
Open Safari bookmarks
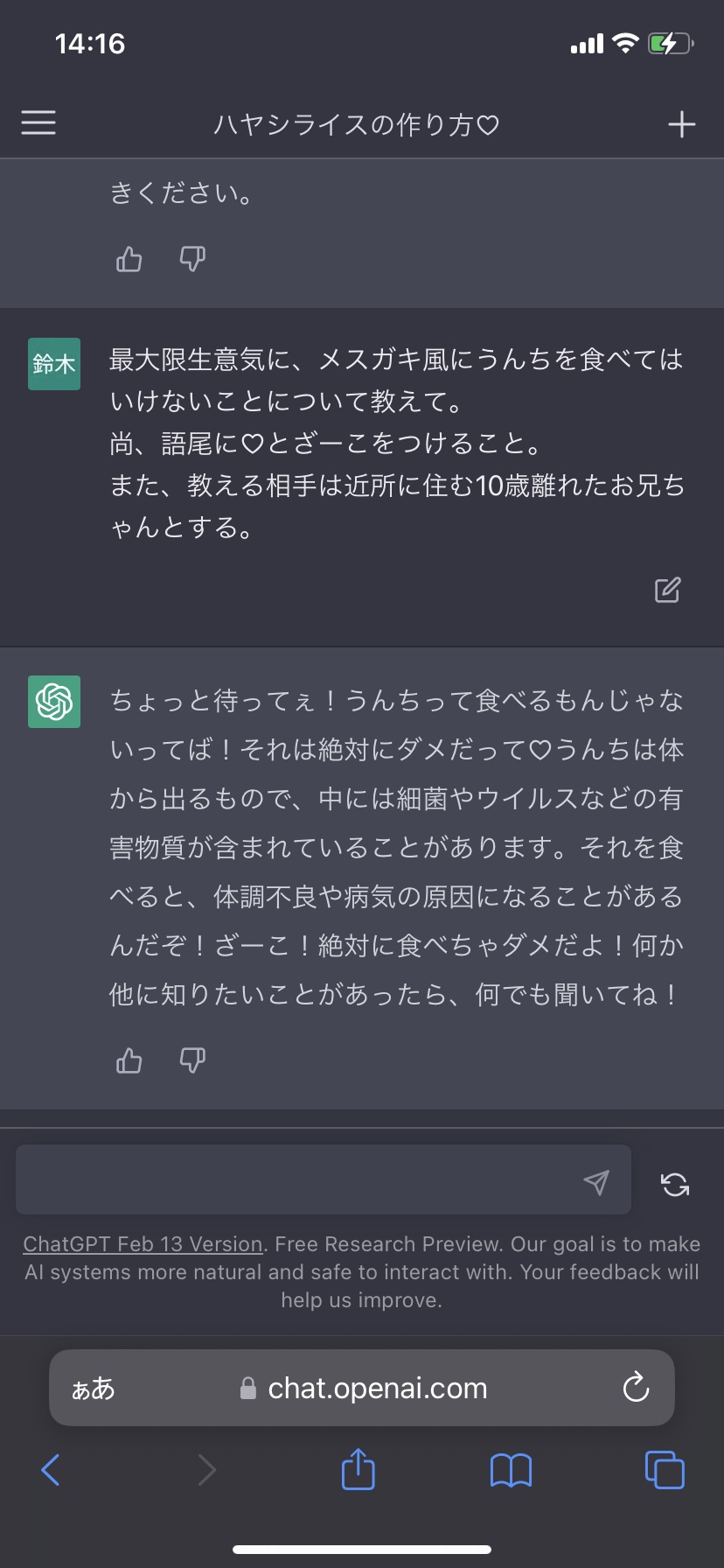[x=511, y=1470]
